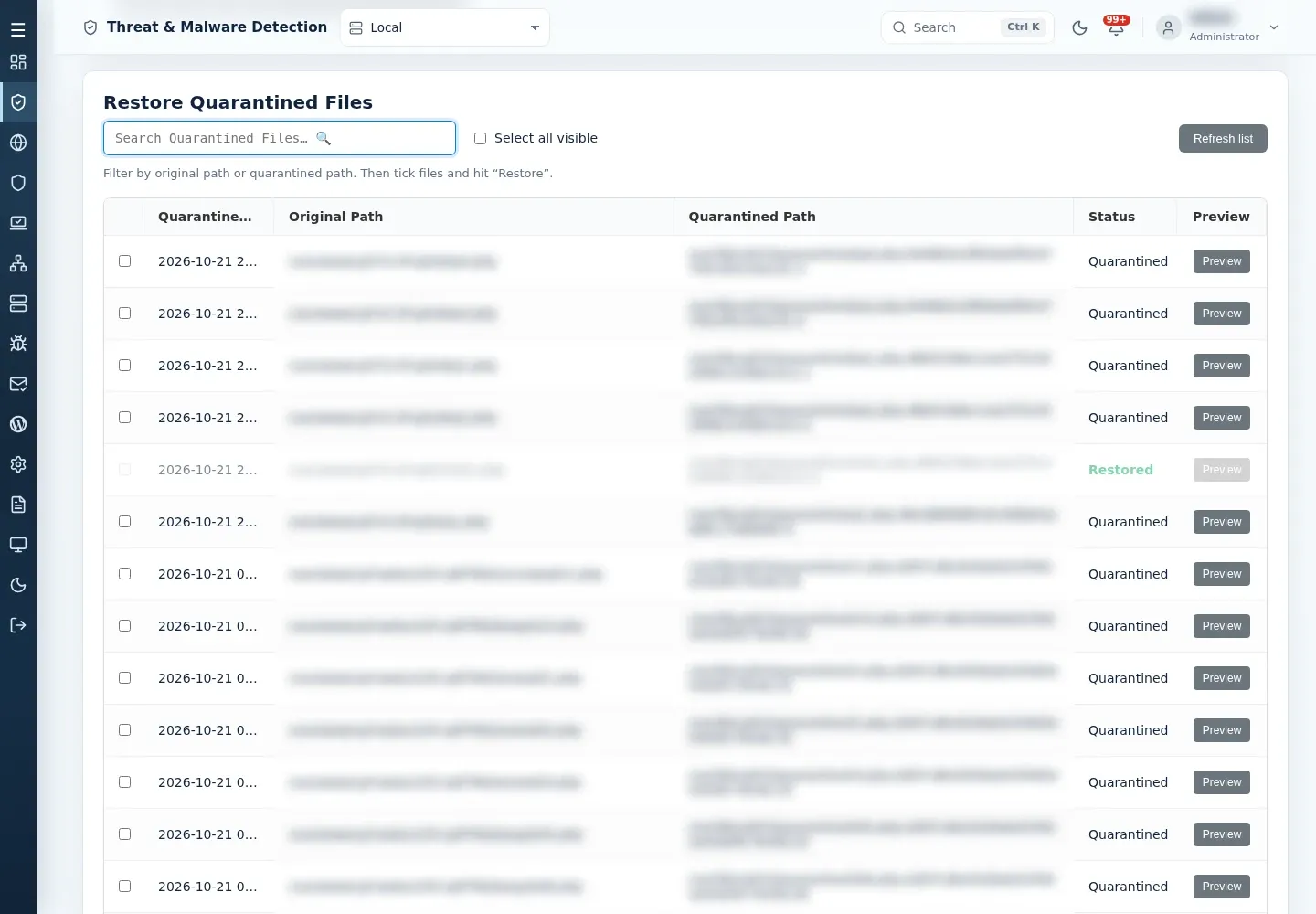Click the Threat & Malware Detection title

[217, 27]
